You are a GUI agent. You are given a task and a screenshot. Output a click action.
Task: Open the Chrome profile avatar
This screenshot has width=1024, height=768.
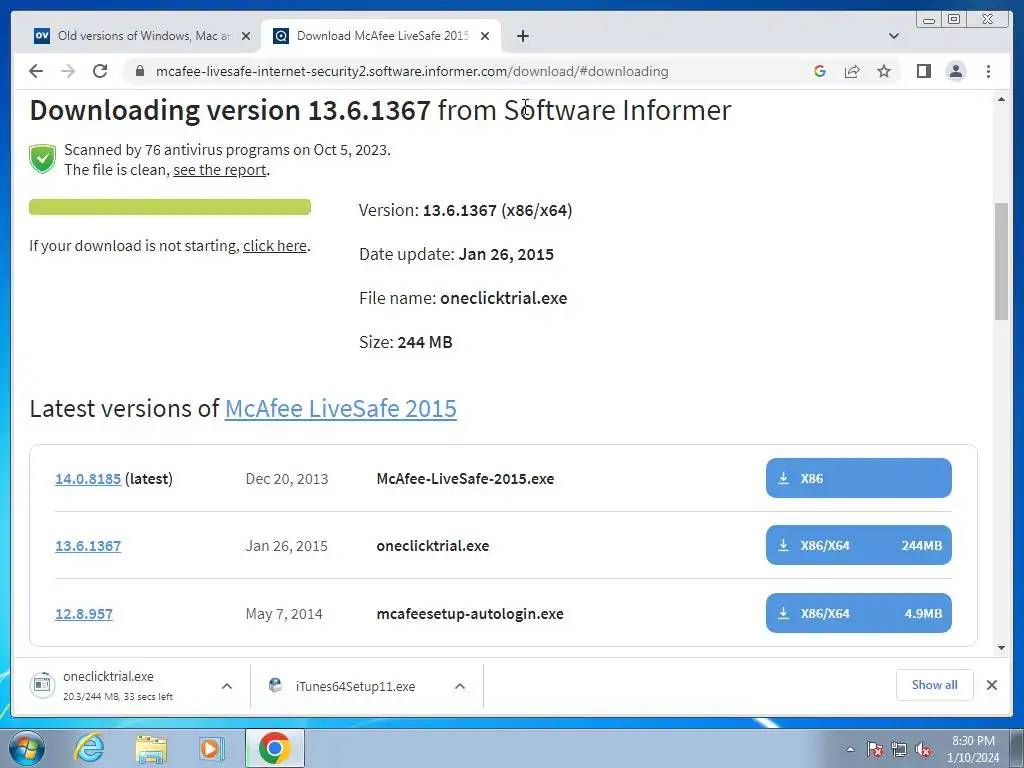point(955,71)
